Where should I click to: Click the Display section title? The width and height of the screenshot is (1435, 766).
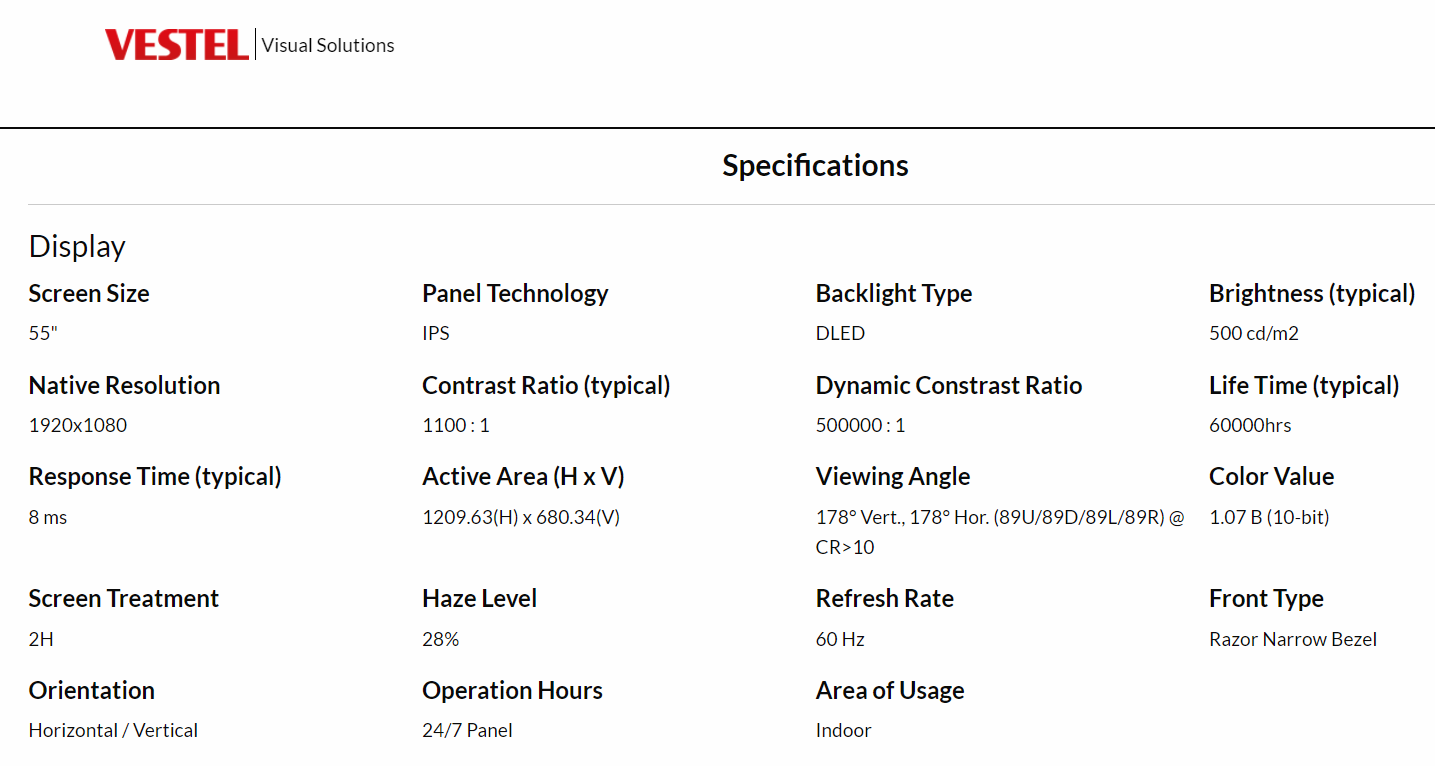click(77, 246)
